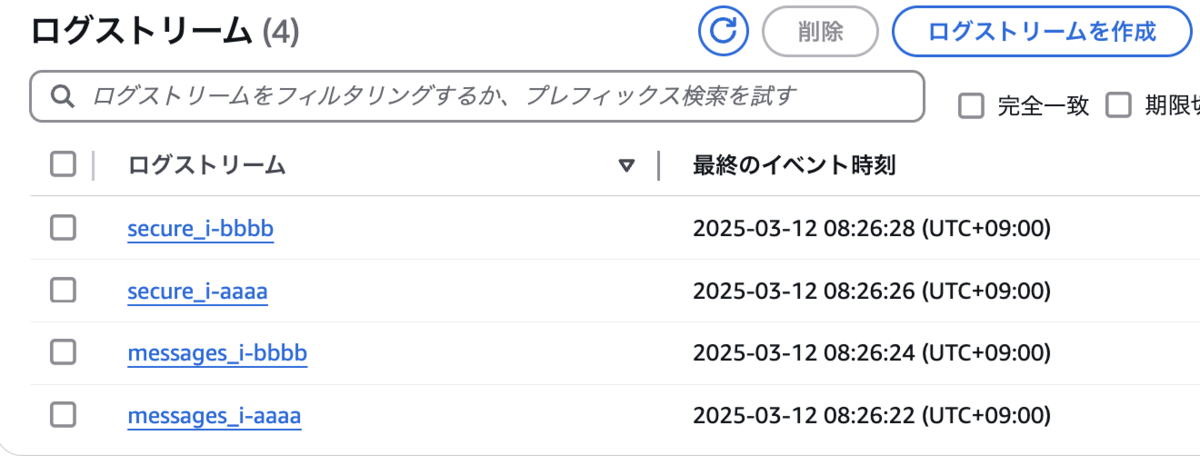Viewport: 1200px width, 465px height.
Task: Click the 最終のイベント時刻 column header
Action: click(793, 166)
